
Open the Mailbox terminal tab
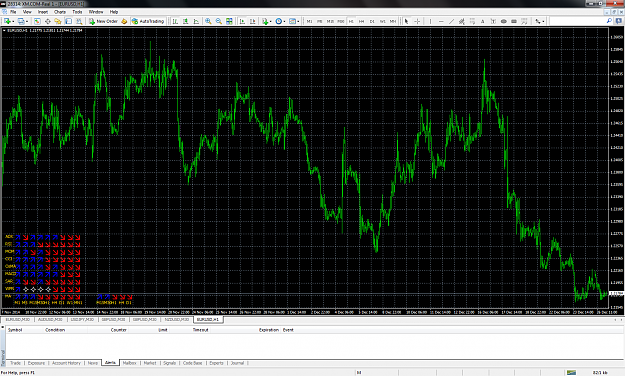[x=130, y=363]
